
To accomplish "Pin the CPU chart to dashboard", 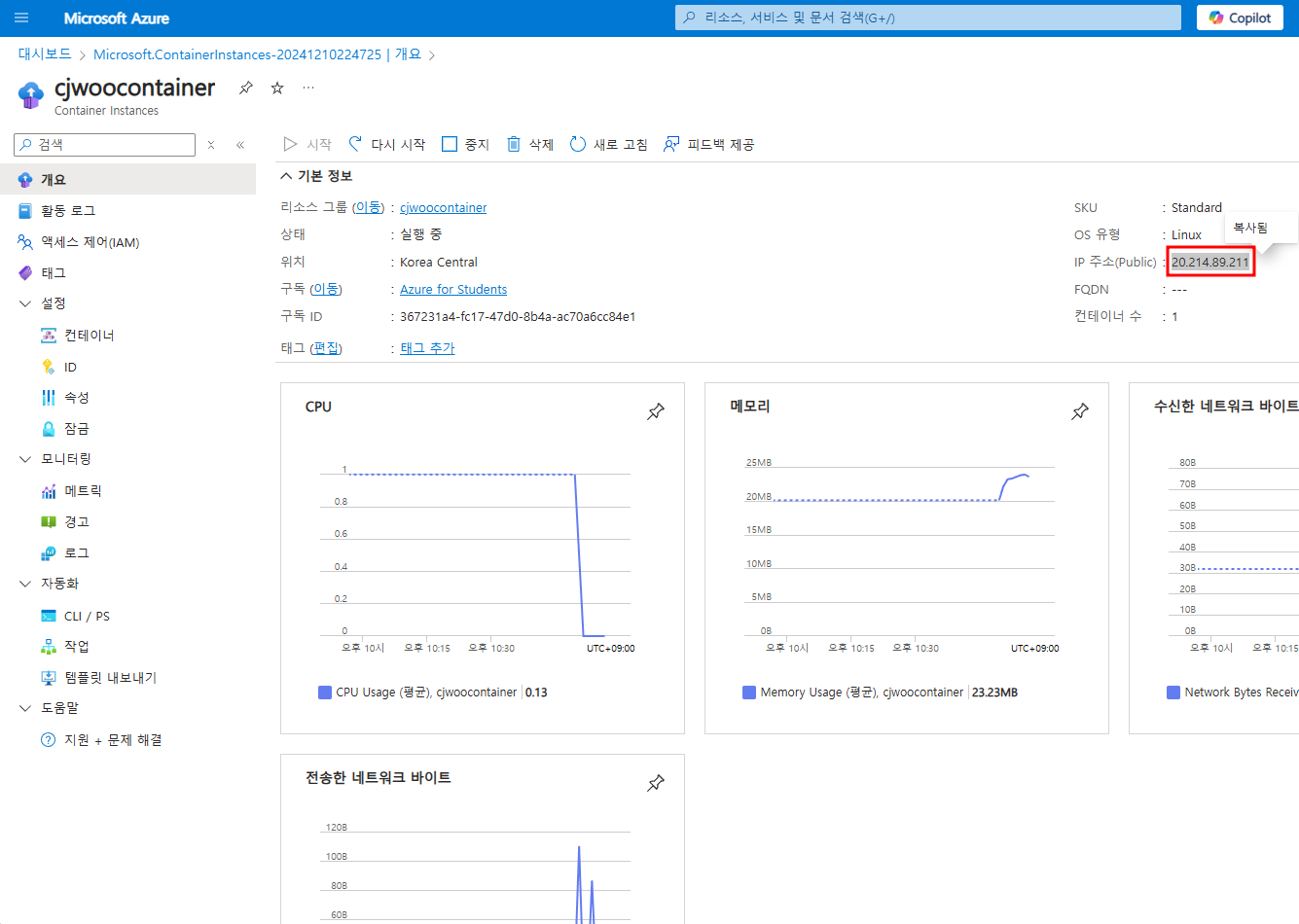I will 656,411.
